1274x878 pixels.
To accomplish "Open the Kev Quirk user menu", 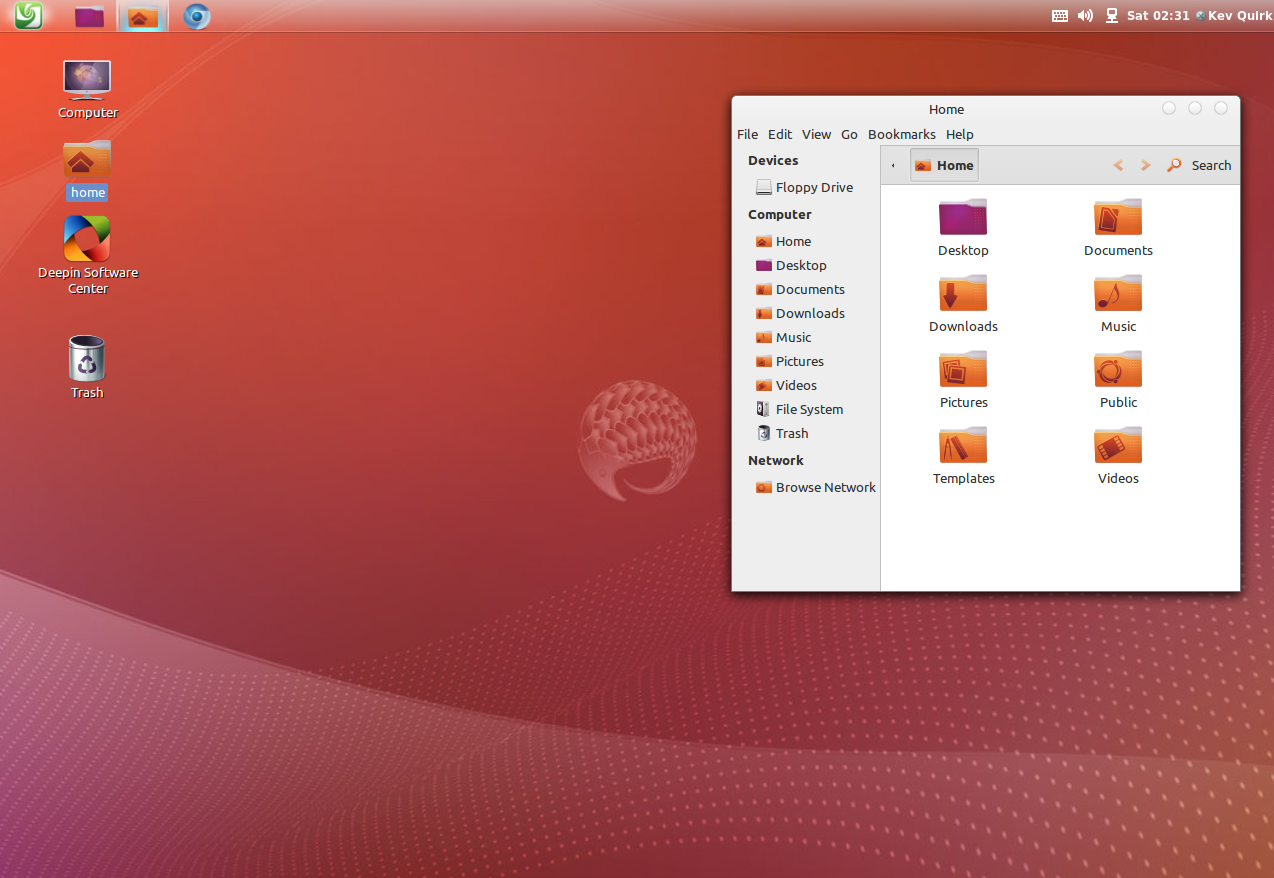I will [x=1239, y=16].
